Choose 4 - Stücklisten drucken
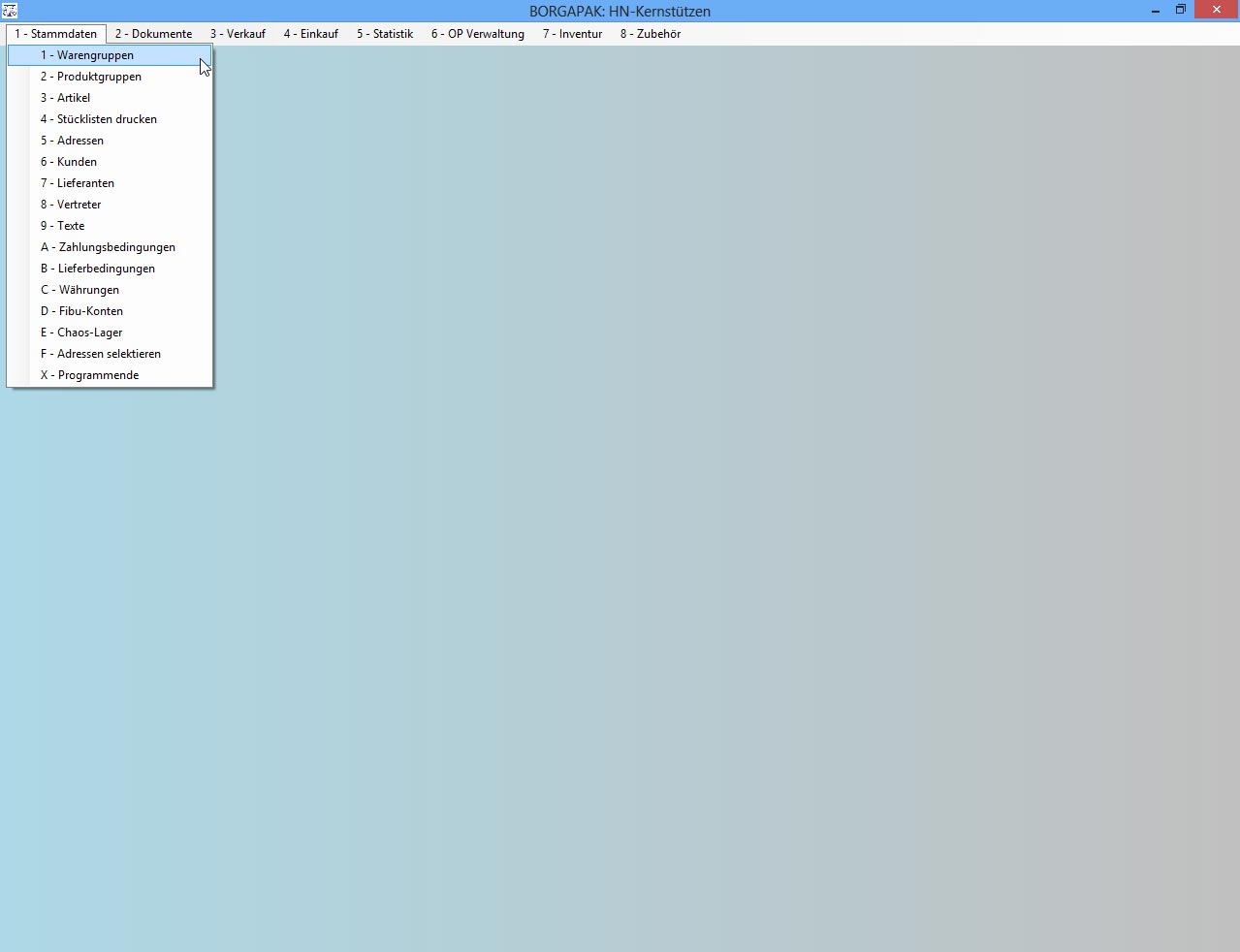The height and width of the screenshot is (952, 1240). coord(110,119)
